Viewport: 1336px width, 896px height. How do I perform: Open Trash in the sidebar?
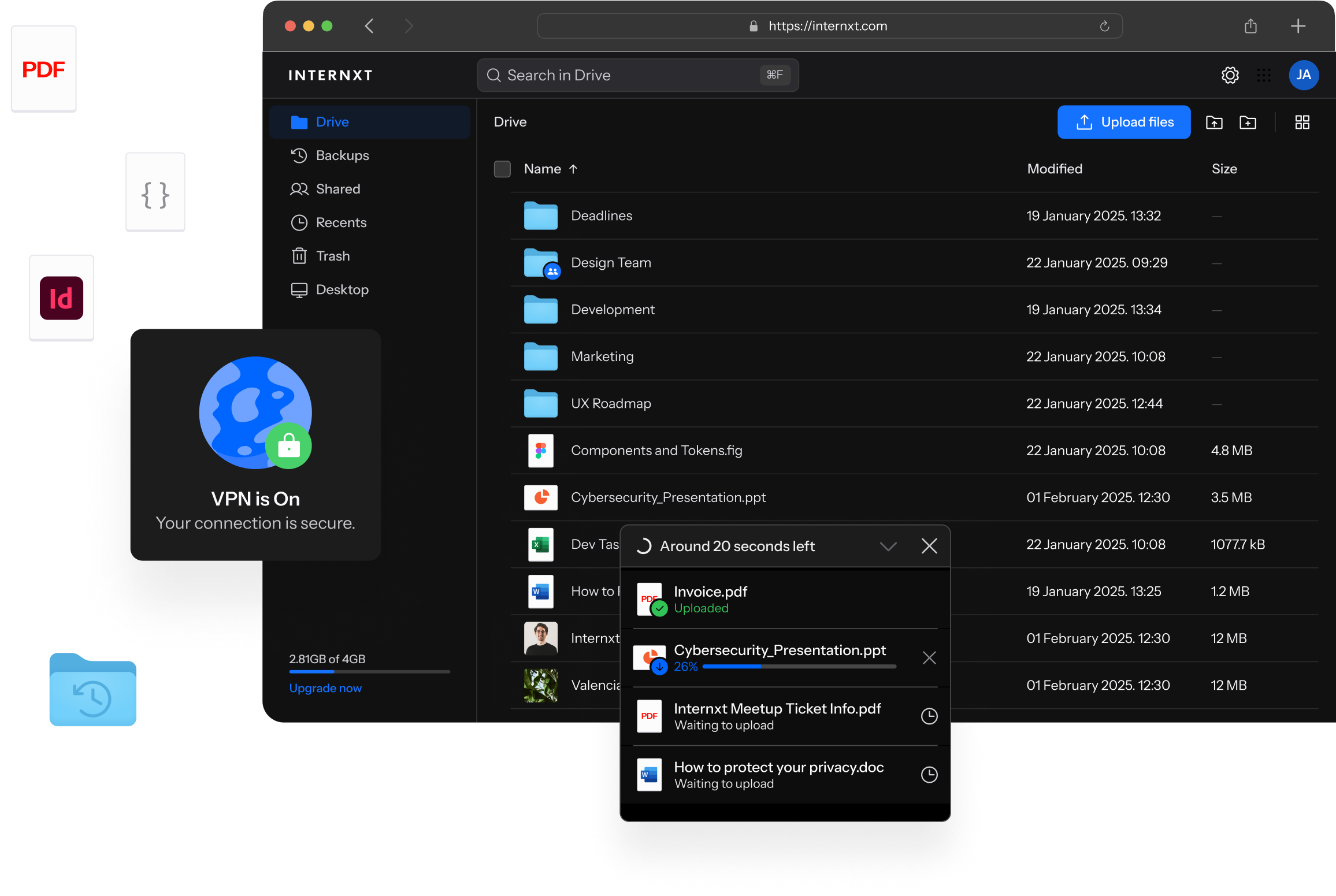[x=332, y=256]
